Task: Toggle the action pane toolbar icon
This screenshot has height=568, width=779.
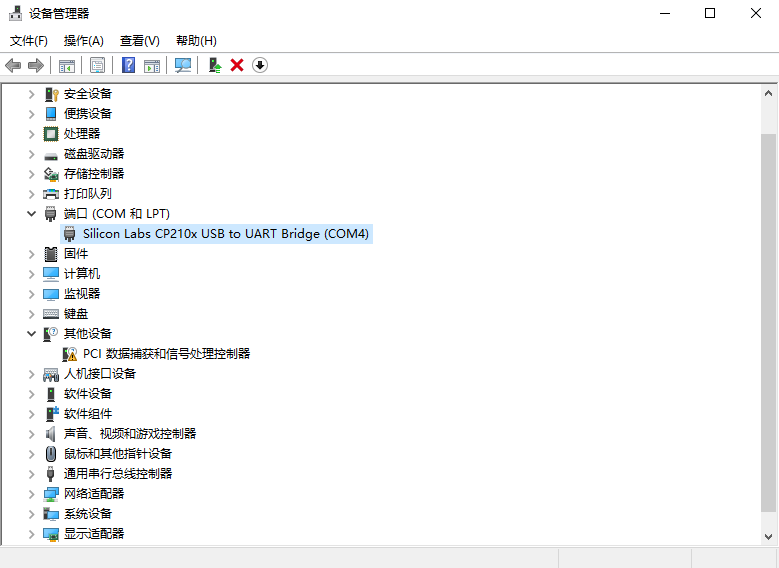Action: click(x=152, y=65)
